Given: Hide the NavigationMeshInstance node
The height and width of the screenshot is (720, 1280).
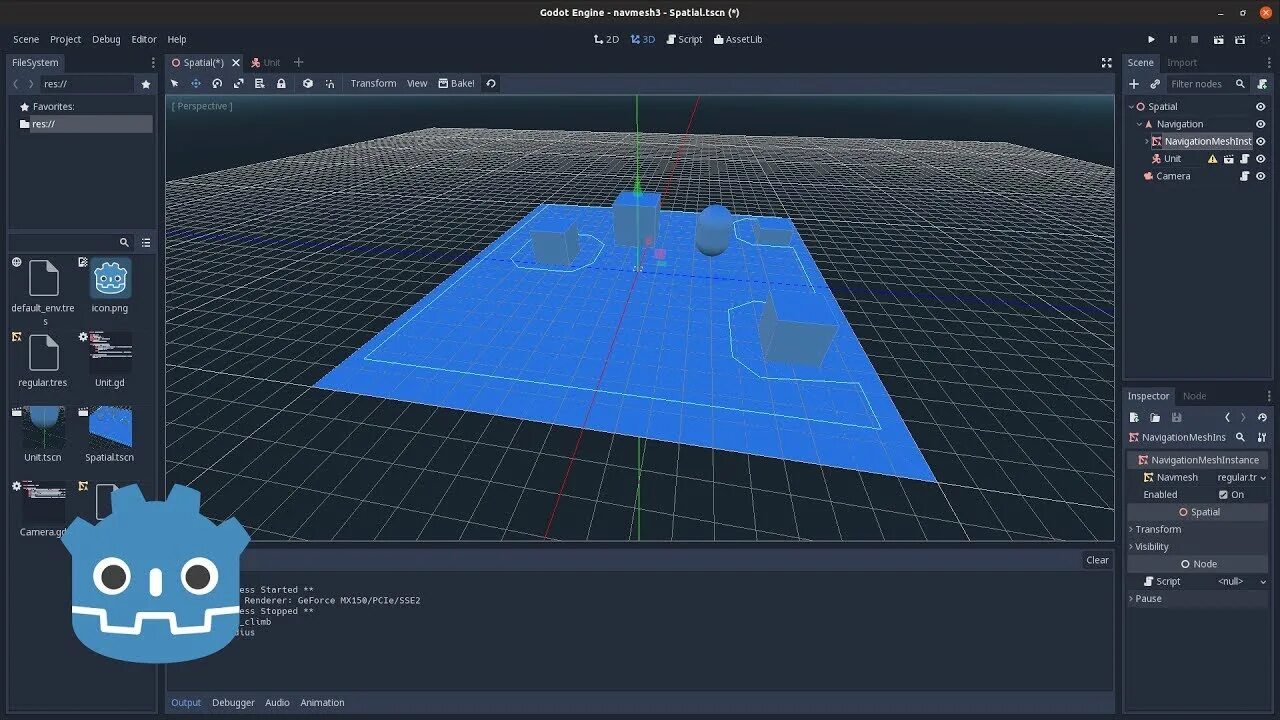Looking at the screenshot, I should (1260, 141).
